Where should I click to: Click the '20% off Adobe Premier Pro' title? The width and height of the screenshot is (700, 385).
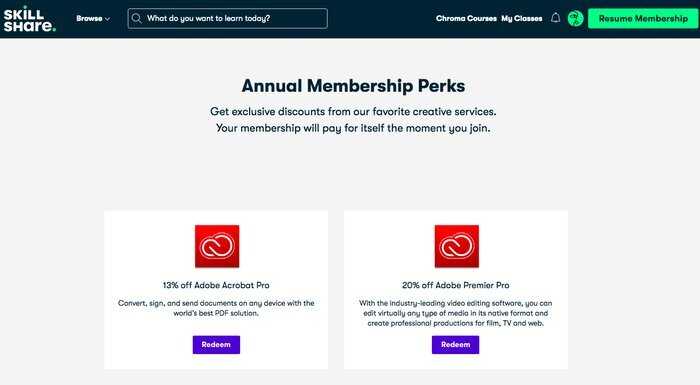pyautogui.click(x=455, y=285)
